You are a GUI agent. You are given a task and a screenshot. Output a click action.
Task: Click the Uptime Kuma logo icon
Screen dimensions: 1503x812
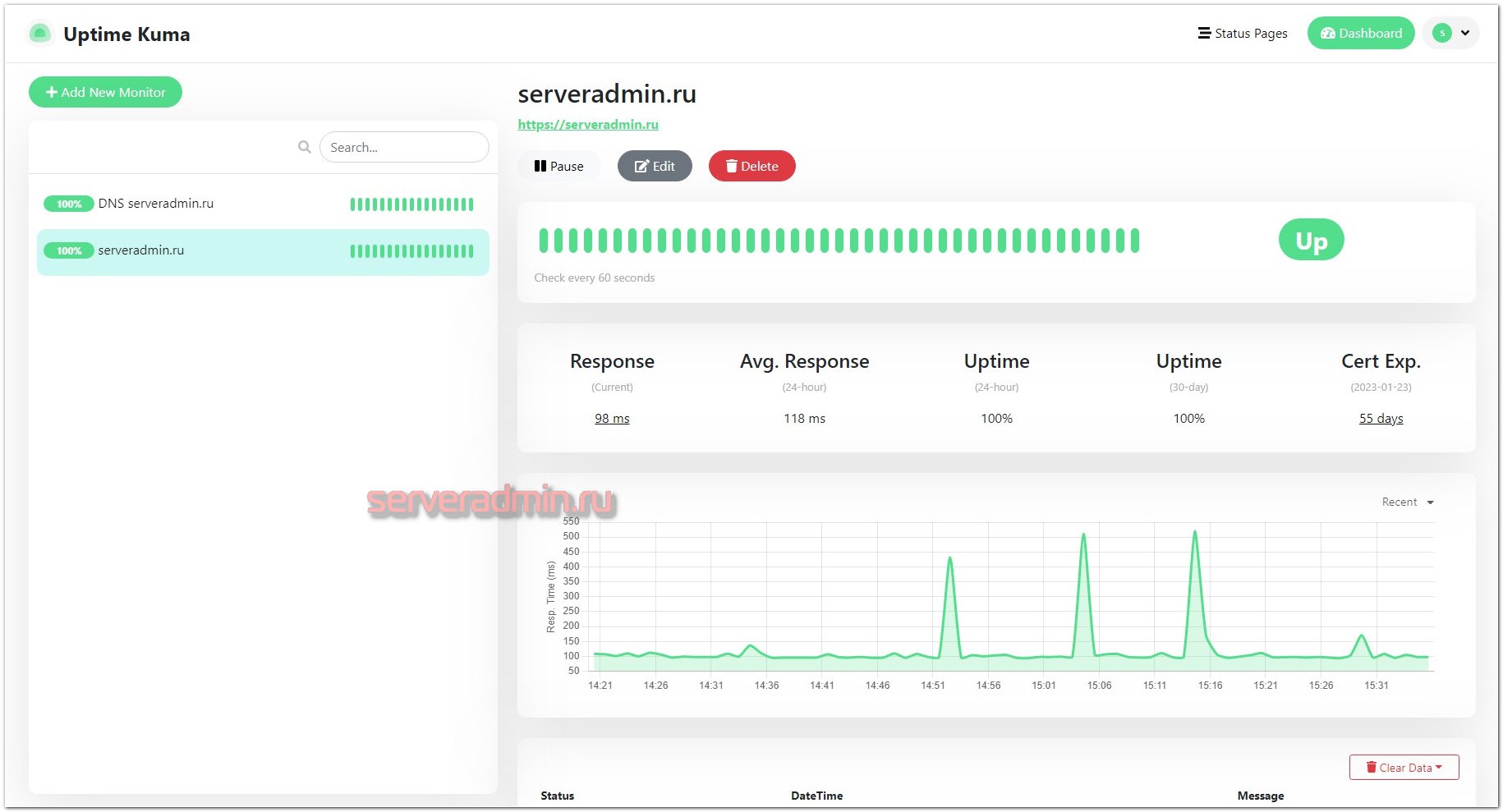point(39,34)
